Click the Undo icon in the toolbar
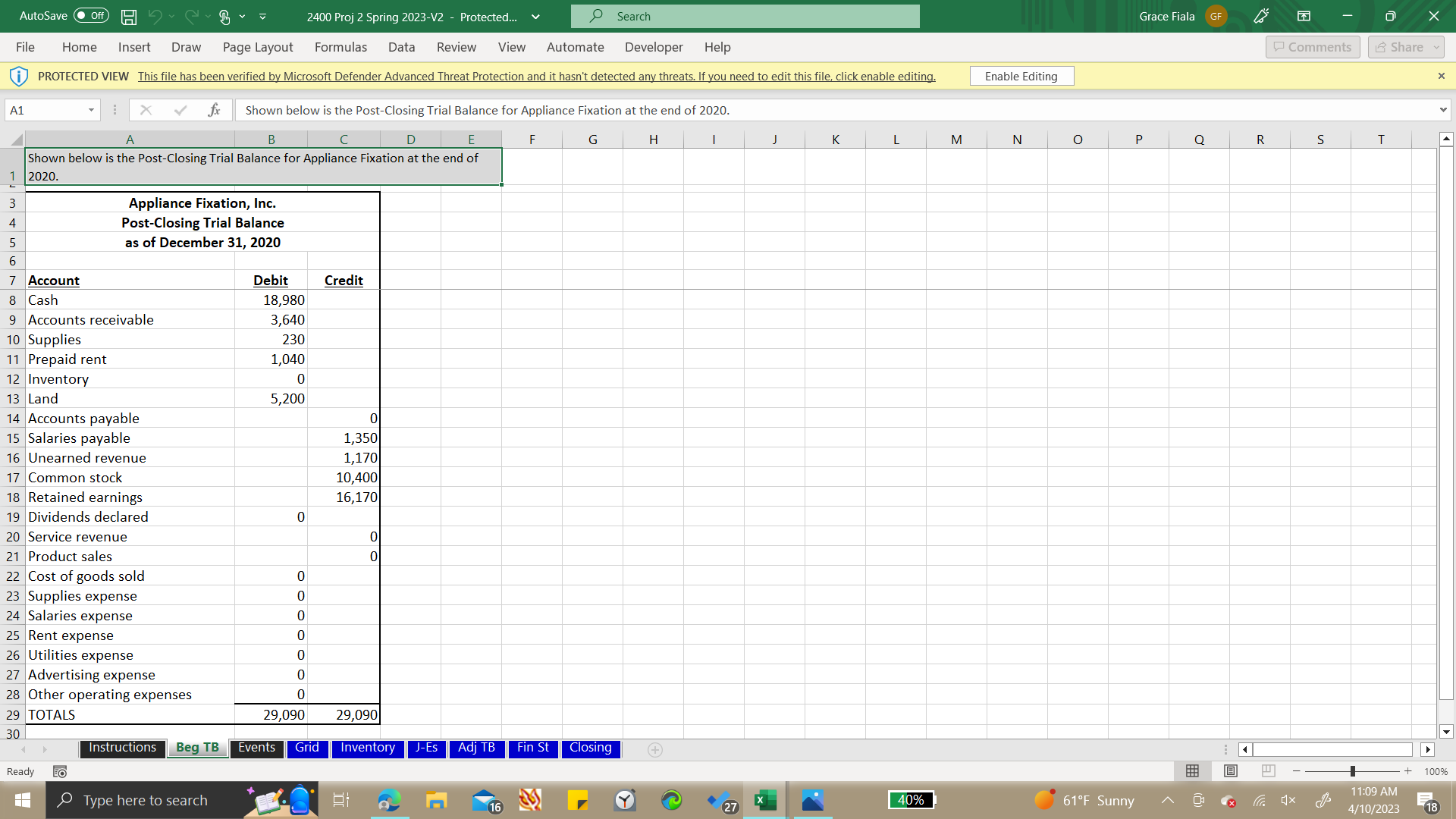Image resolution: width=1456 pixels, height=819 pixels. click(x=163, y=15)
